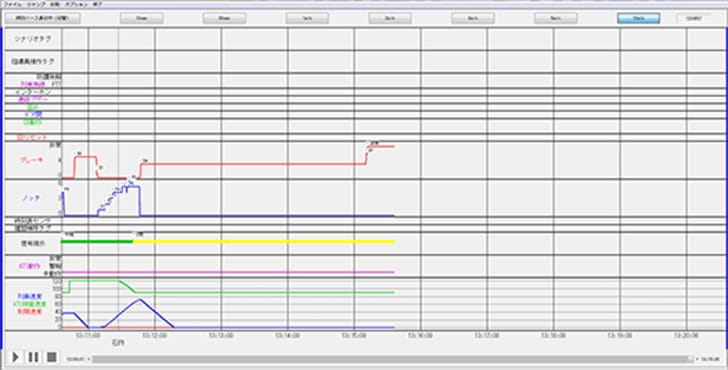The height and width of the screenshot is (370, 728).
Task: Select the シナリオタグ row label
Action: [x=32, y=39]
